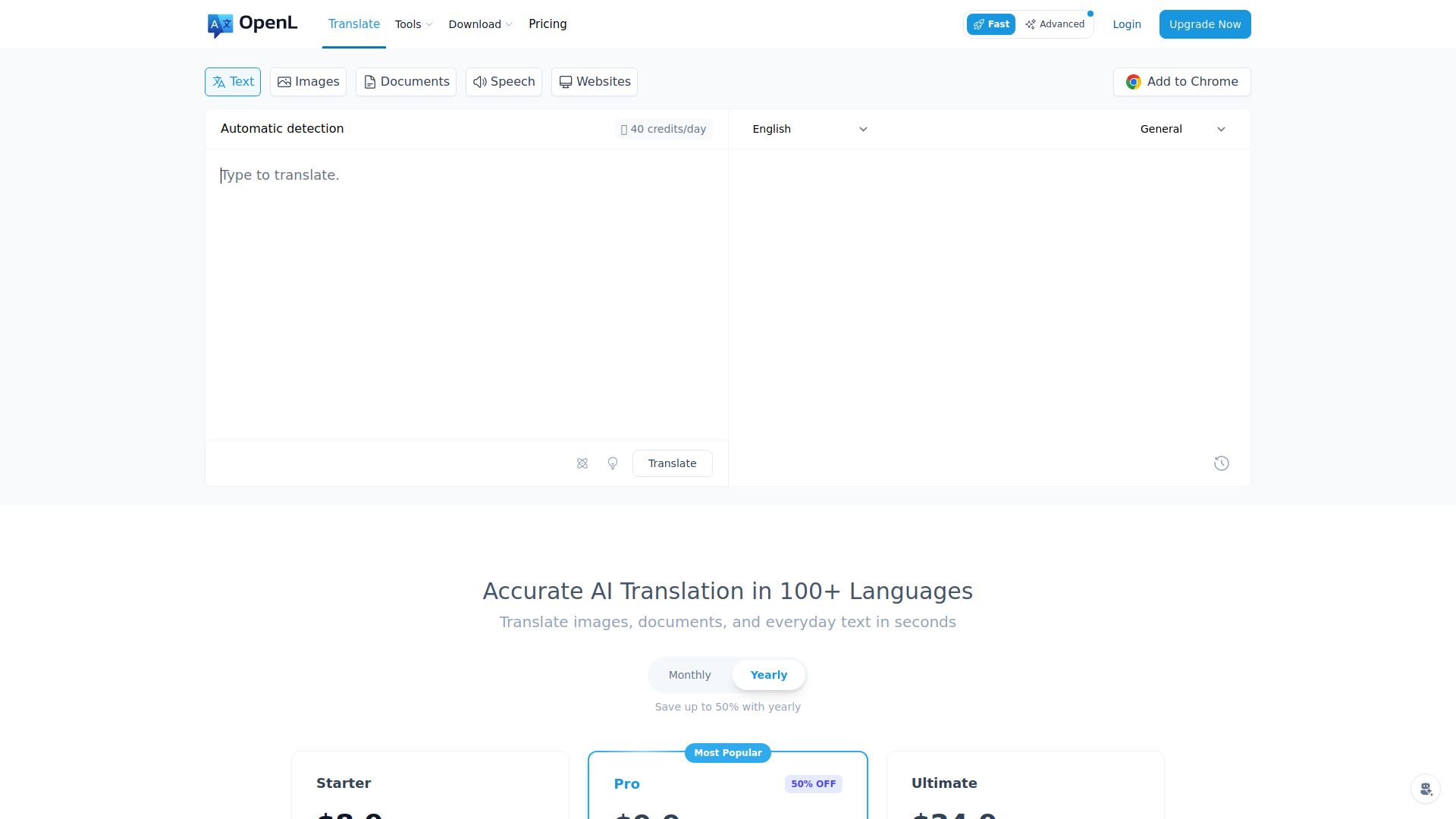Open Automatic detection source language selector

[x=282, y=129]
